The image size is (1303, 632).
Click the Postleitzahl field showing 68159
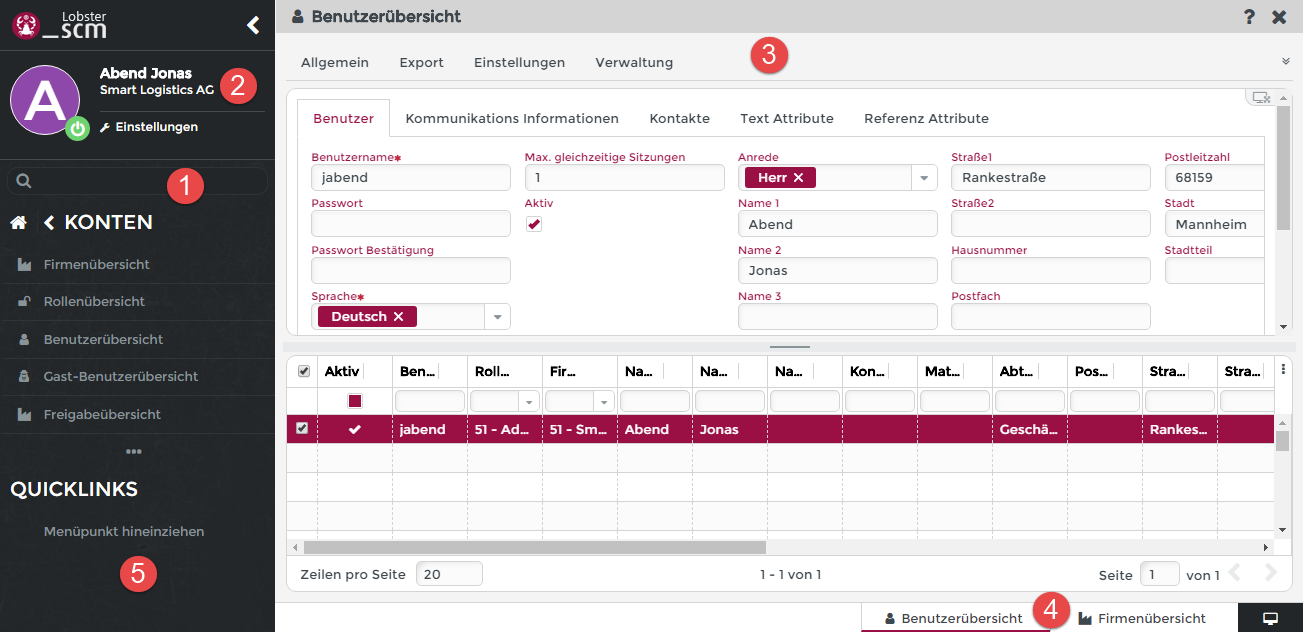[x=1214, y=178]
